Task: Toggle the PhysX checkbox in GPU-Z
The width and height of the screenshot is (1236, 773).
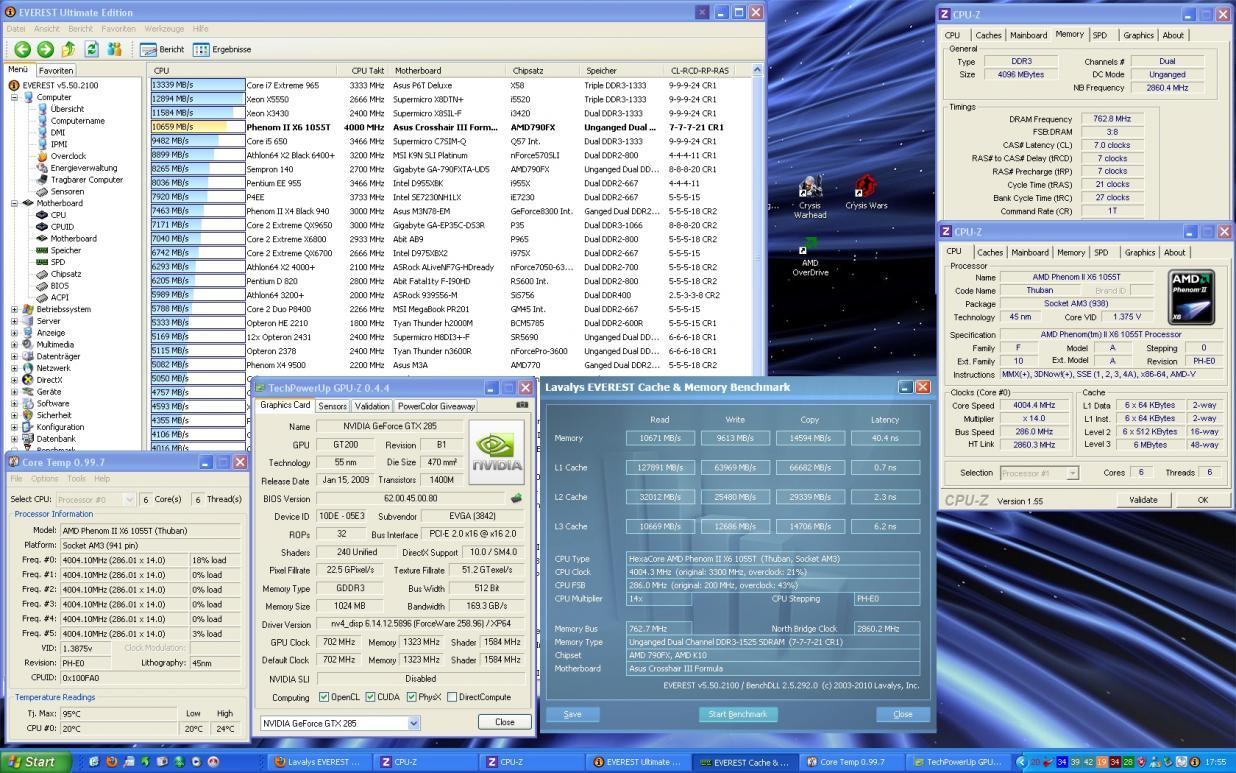Action: coord(412,697)
